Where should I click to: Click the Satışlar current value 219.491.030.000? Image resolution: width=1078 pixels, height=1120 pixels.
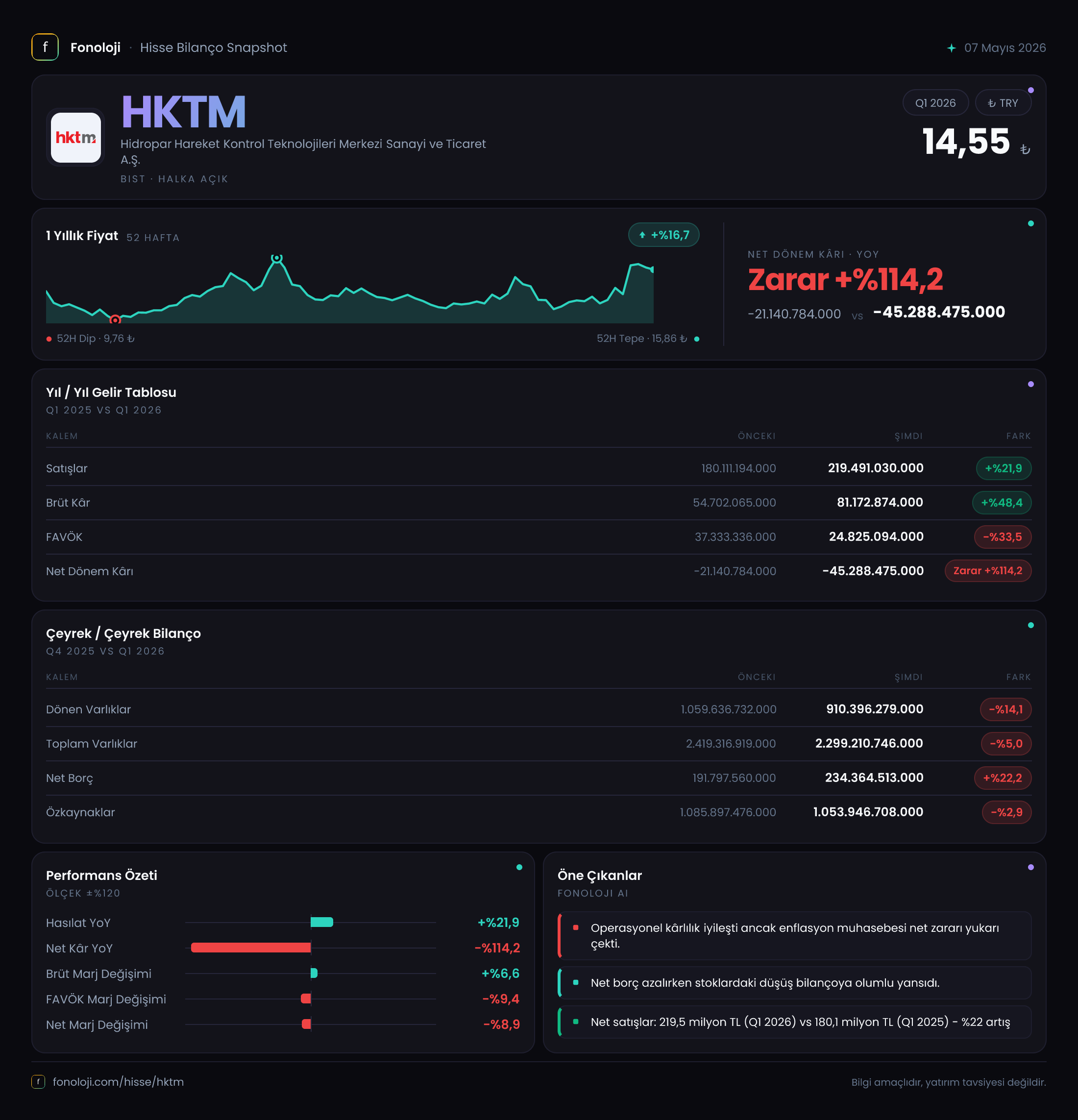(x=876, y=468)
